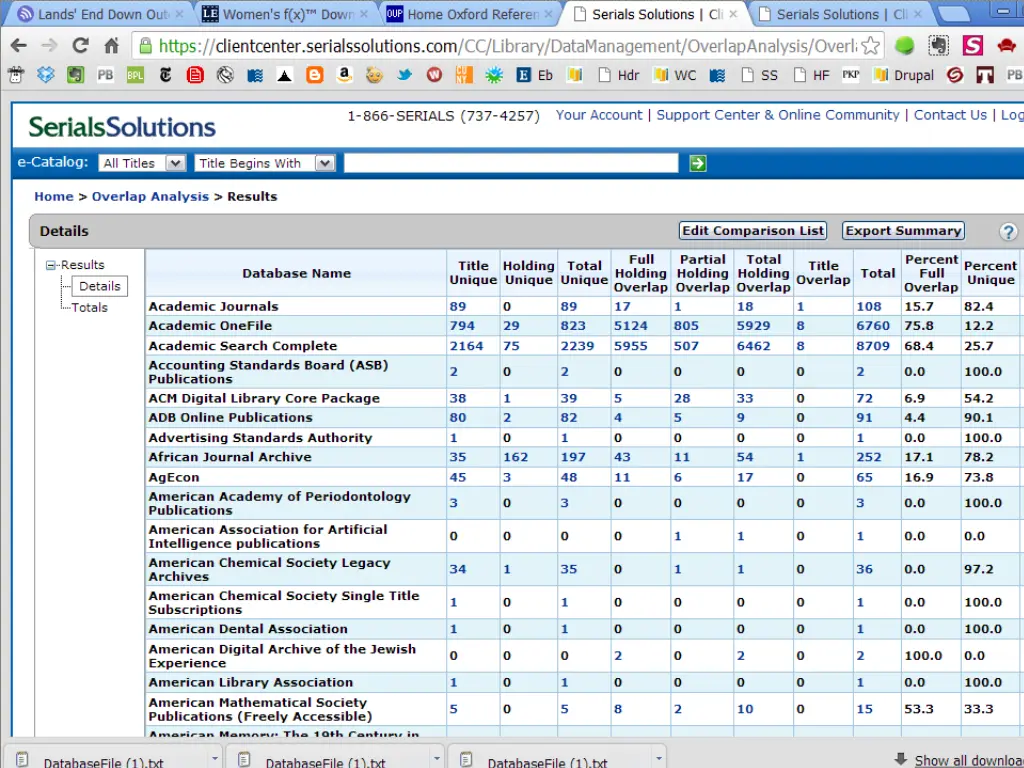Open the PKP bookmark
Image resolution: width=1024 pixels, height=768 pixels.
click(850, 75)
